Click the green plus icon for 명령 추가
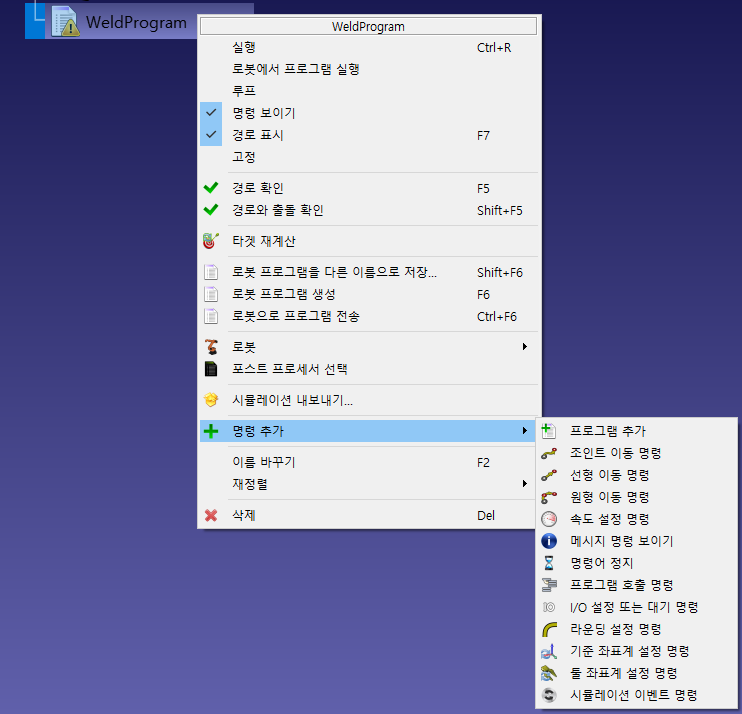742x714 pixels. (211, 431)
